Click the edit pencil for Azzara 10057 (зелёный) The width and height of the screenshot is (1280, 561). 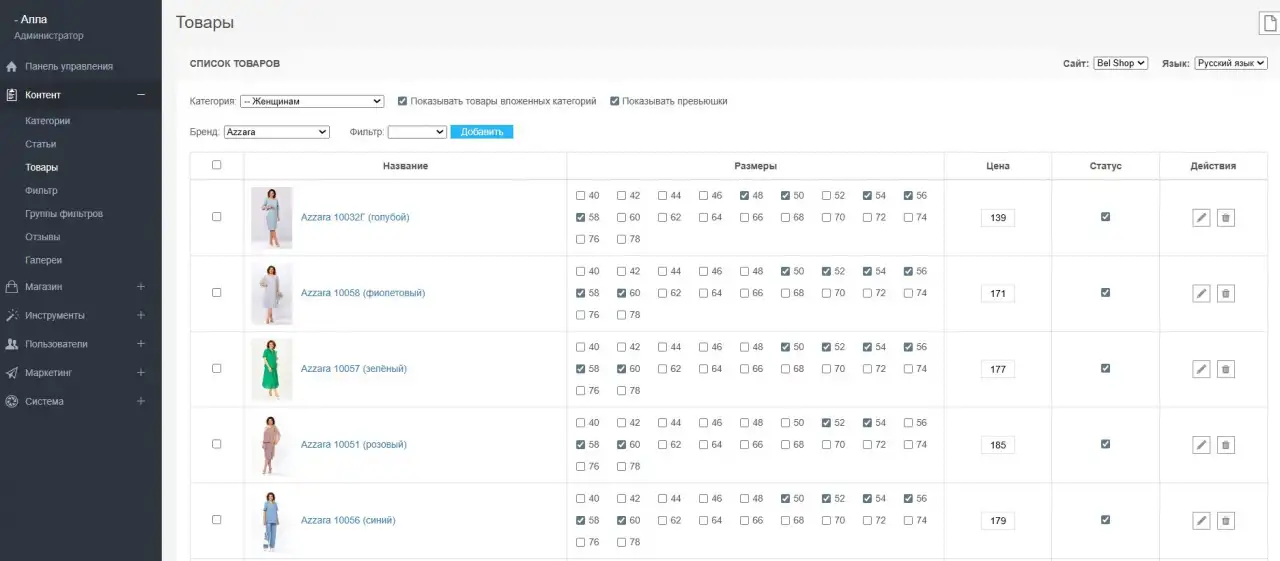pyautogui.click(x=1201, y=369)
